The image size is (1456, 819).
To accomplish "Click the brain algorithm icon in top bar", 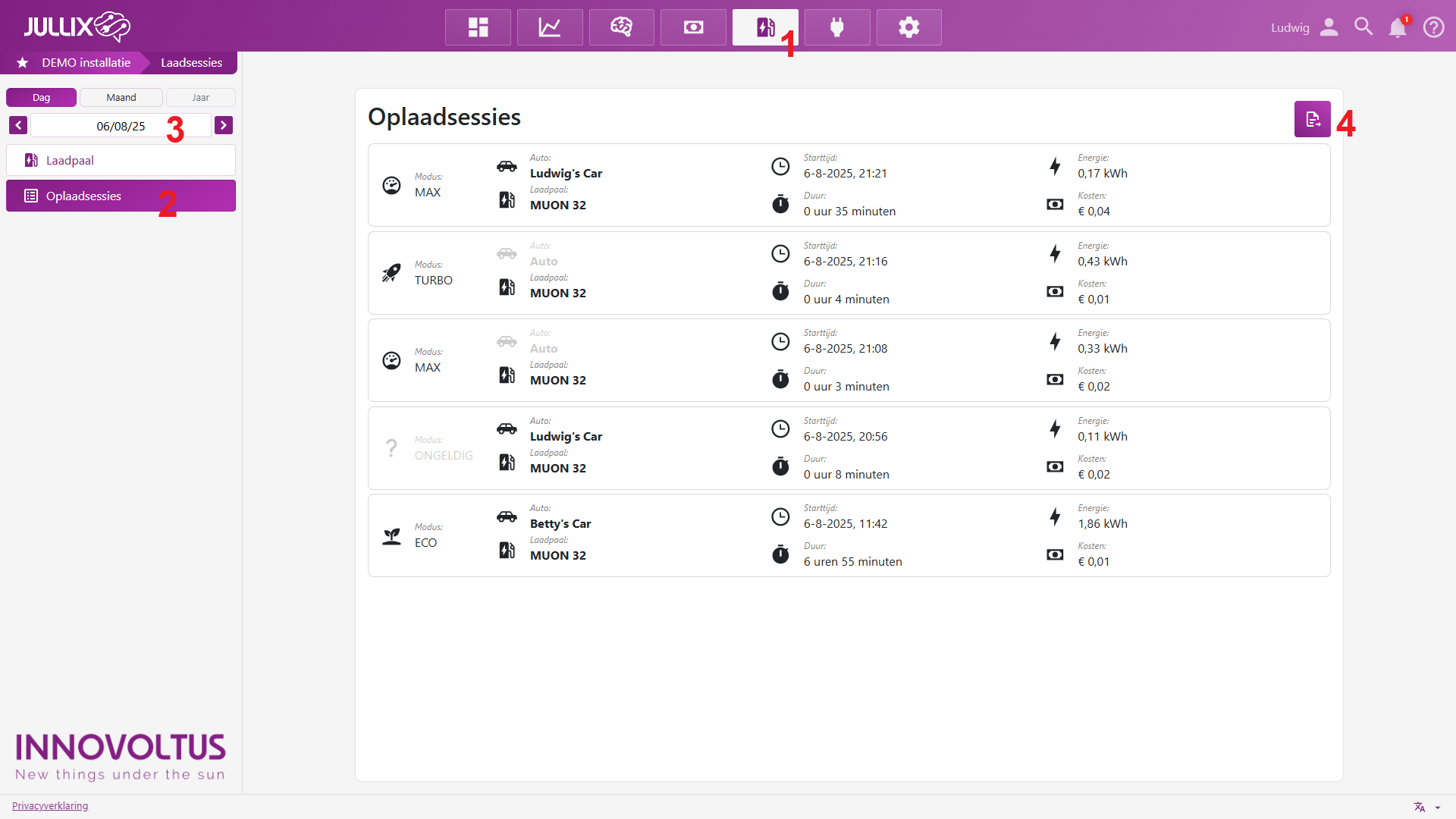I will (x=621, y=27).
